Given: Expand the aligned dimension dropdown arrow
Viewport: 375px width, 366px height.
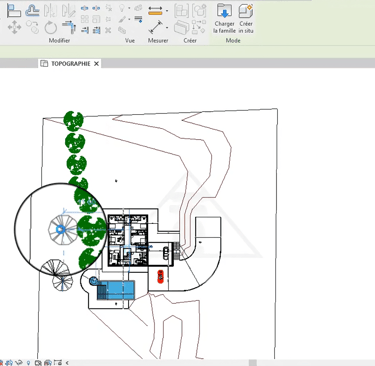Looking at the screenshot, I should pyautogui.click(x=167, y=11).
